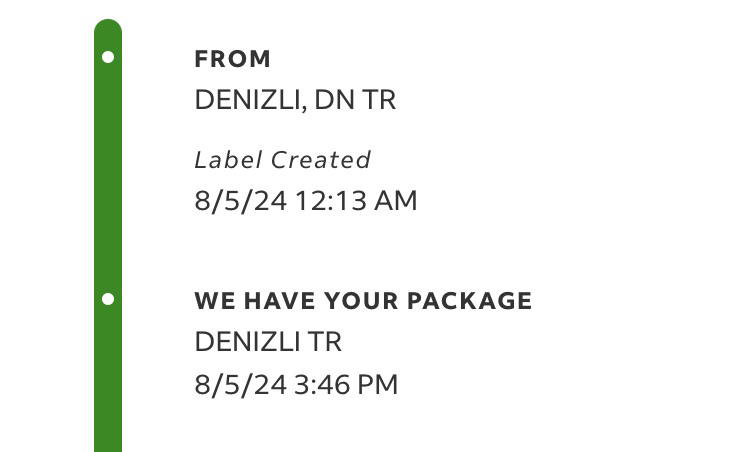Image resolution: width=748 pixels, height=452 pixels.
Task: Click the 8/5/24 date of the pickup event
Action: (x=240, y=384)
